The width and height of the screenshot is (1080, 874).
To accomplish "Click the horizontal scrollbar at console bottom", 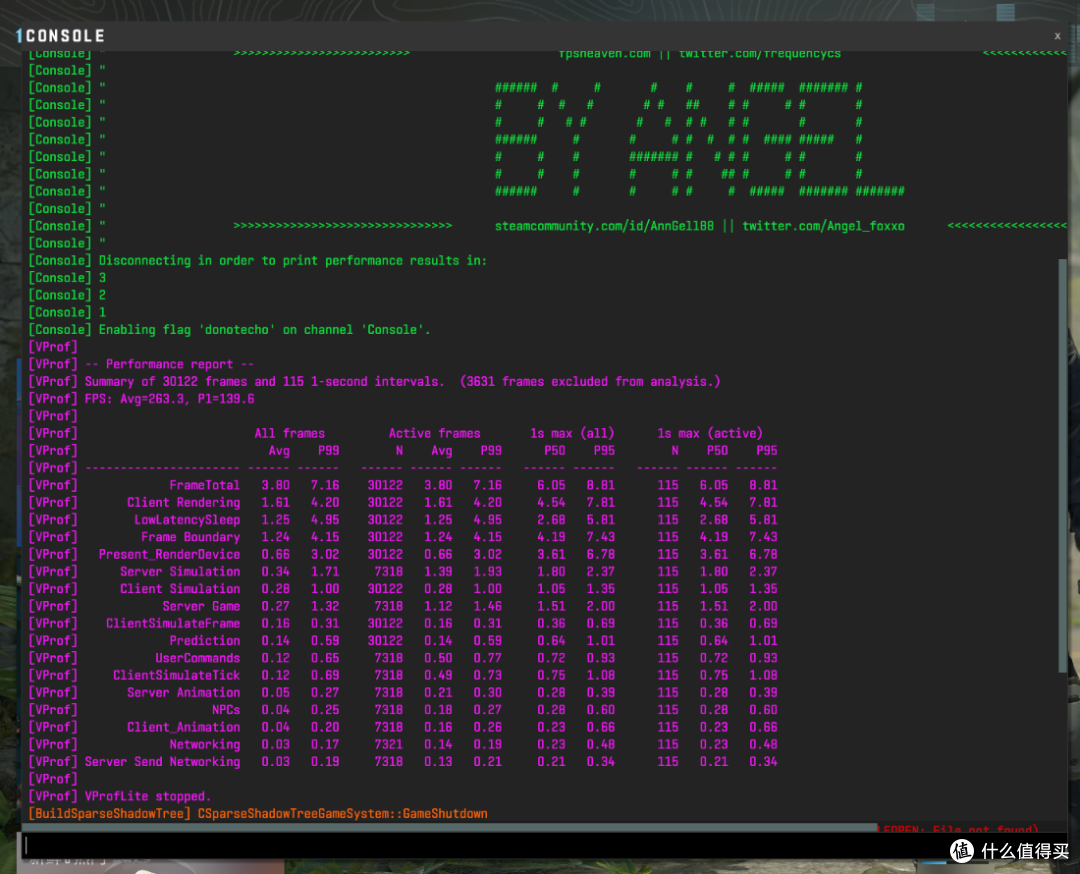I will (450, 826).
